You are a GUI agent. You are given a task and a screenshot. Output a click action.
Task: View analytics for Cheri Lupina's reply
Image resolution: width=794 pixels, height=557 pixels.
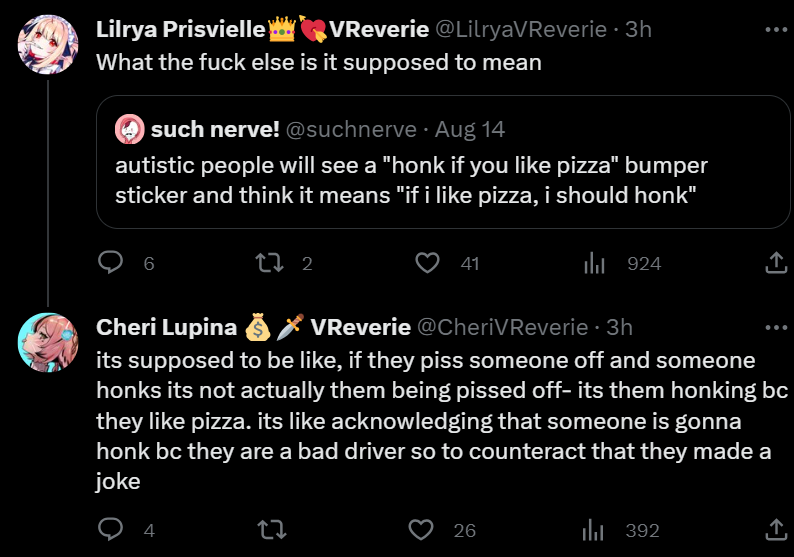click(x=596, y=530)
